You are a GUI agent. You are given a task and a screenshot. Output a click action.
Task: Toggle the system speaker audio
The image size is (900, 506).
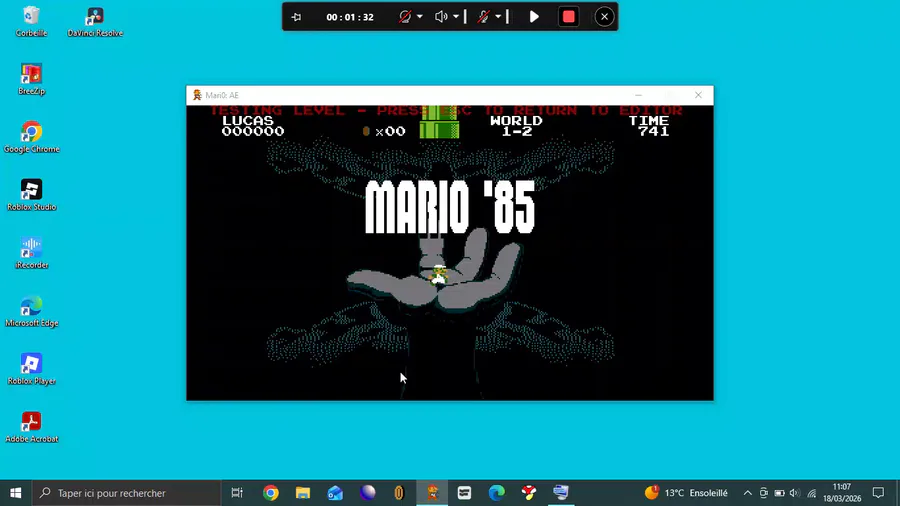pos(441,17)
